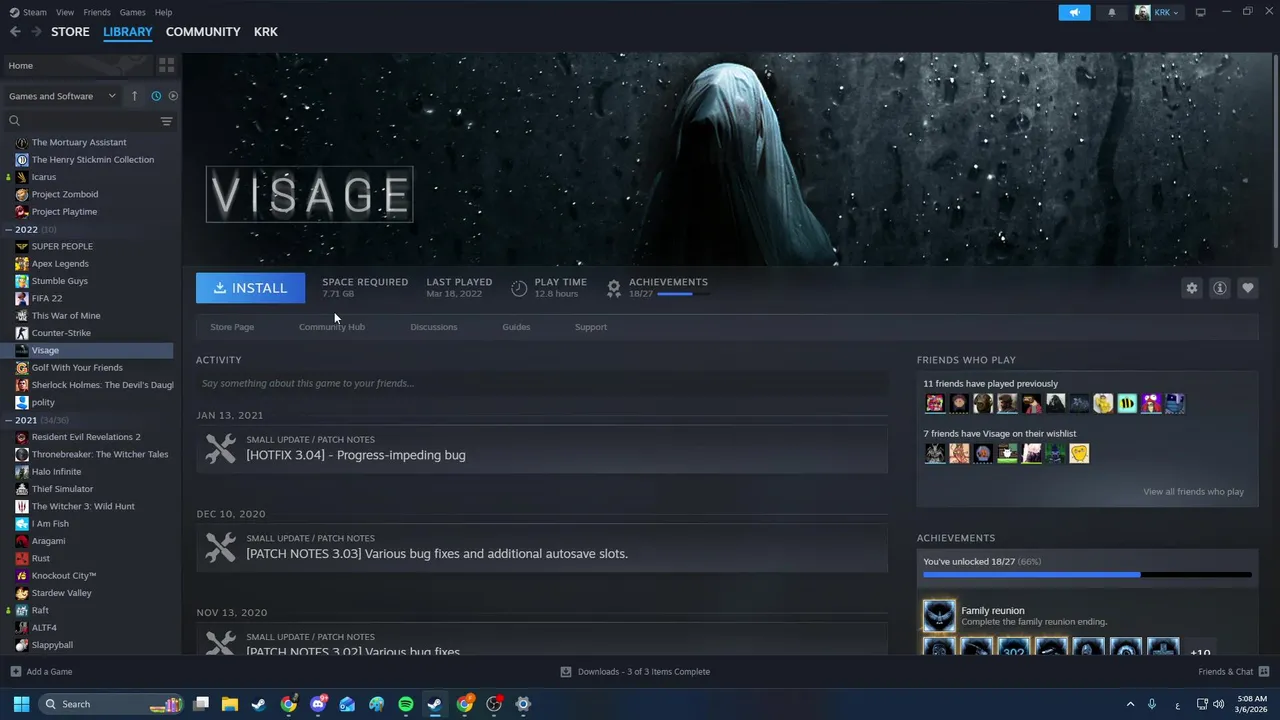Open HOTFIX 3.04 Progress-impeding bug news

(x=542, y=448)
